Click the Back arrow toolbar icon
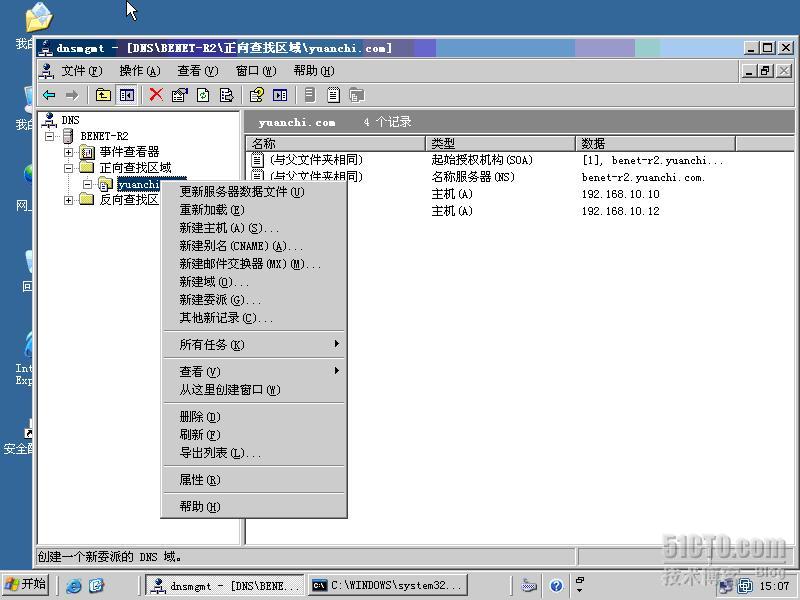The image size is (800, 600). tap(49, 95)
